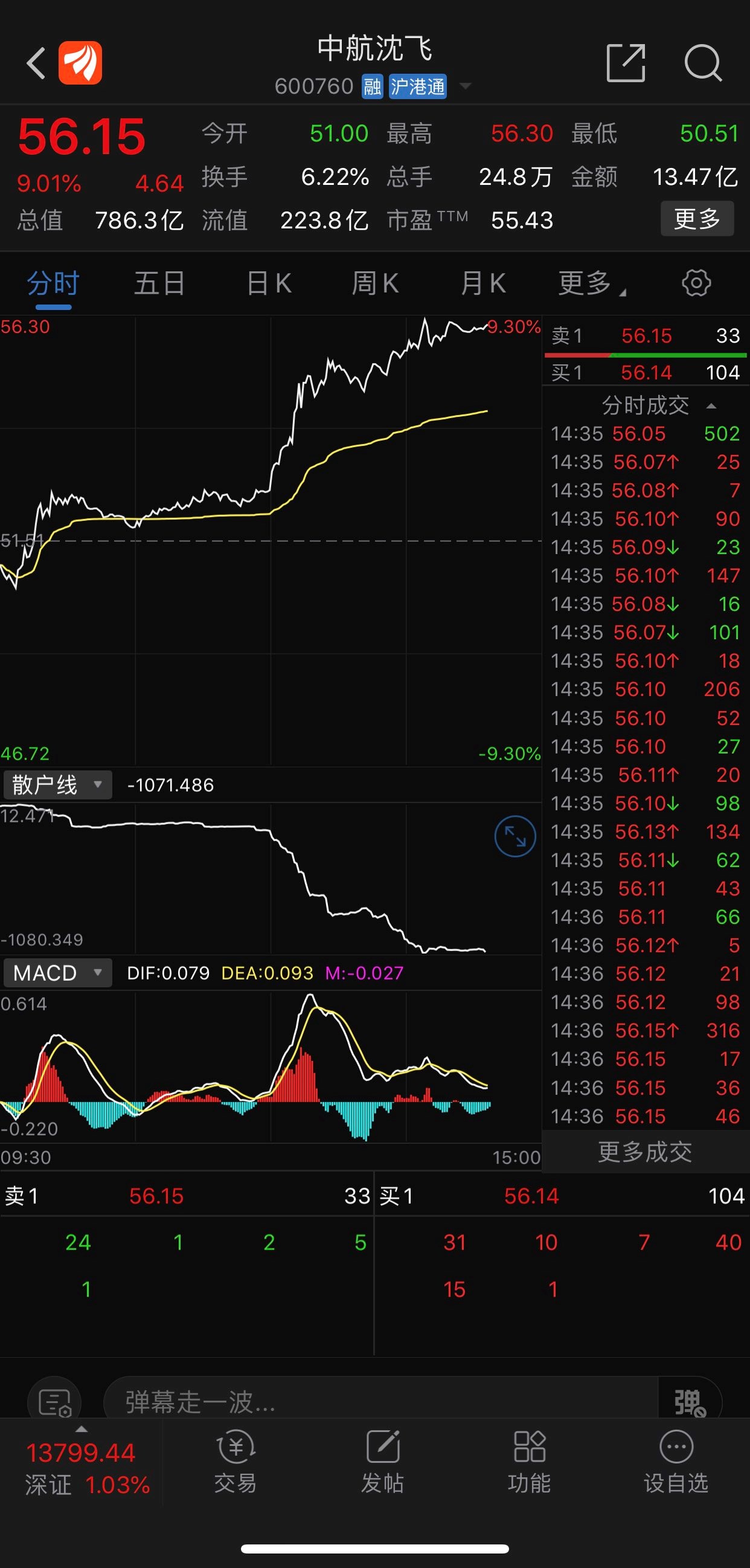The width and height of the screenshot is (750, 1568).
Task: Open 散户线 indicator dropdown
Action: pos(58,785)
